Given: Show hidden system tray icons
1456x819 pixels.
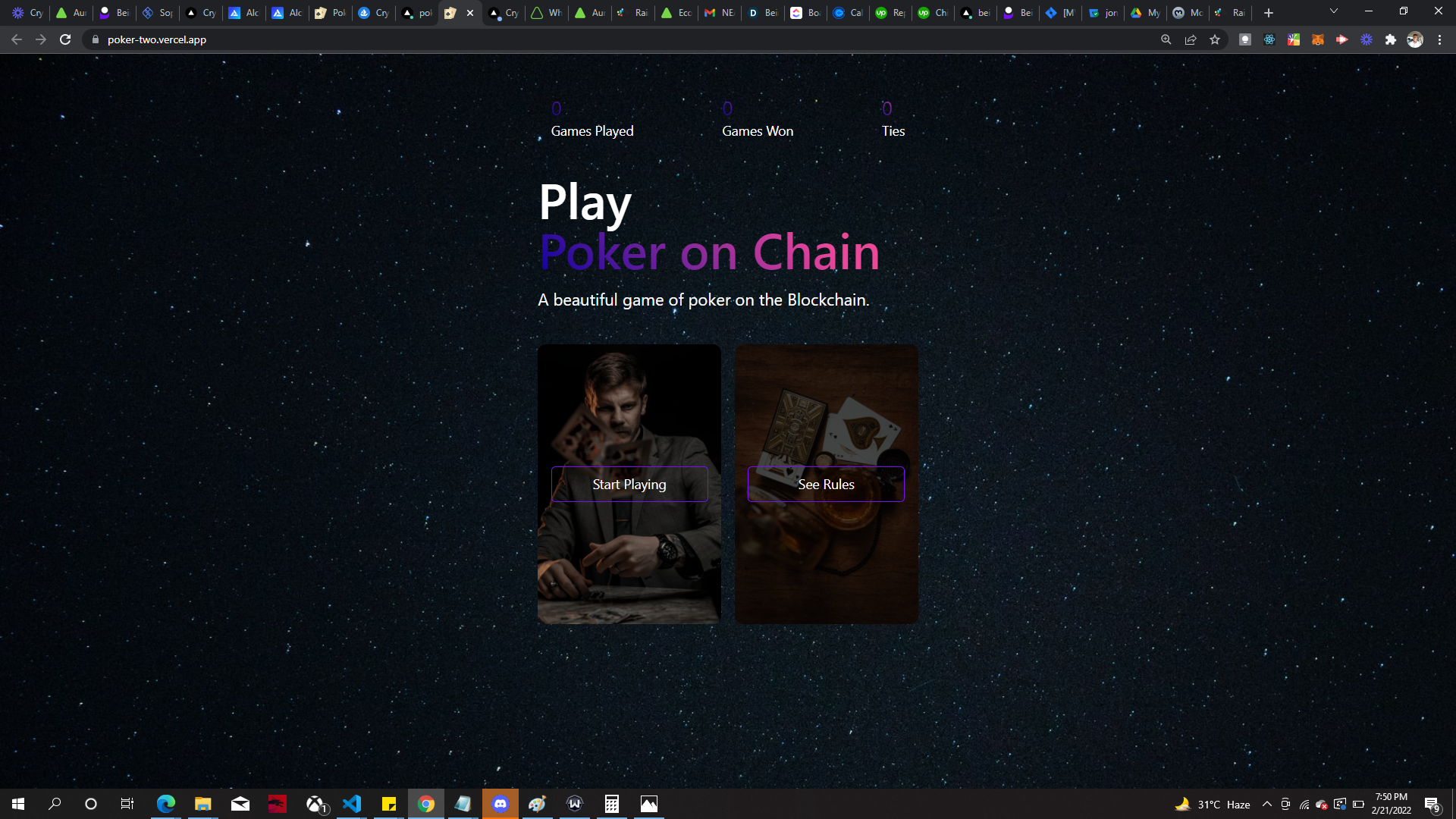Looking at the screenshot, I should 1267,804.
